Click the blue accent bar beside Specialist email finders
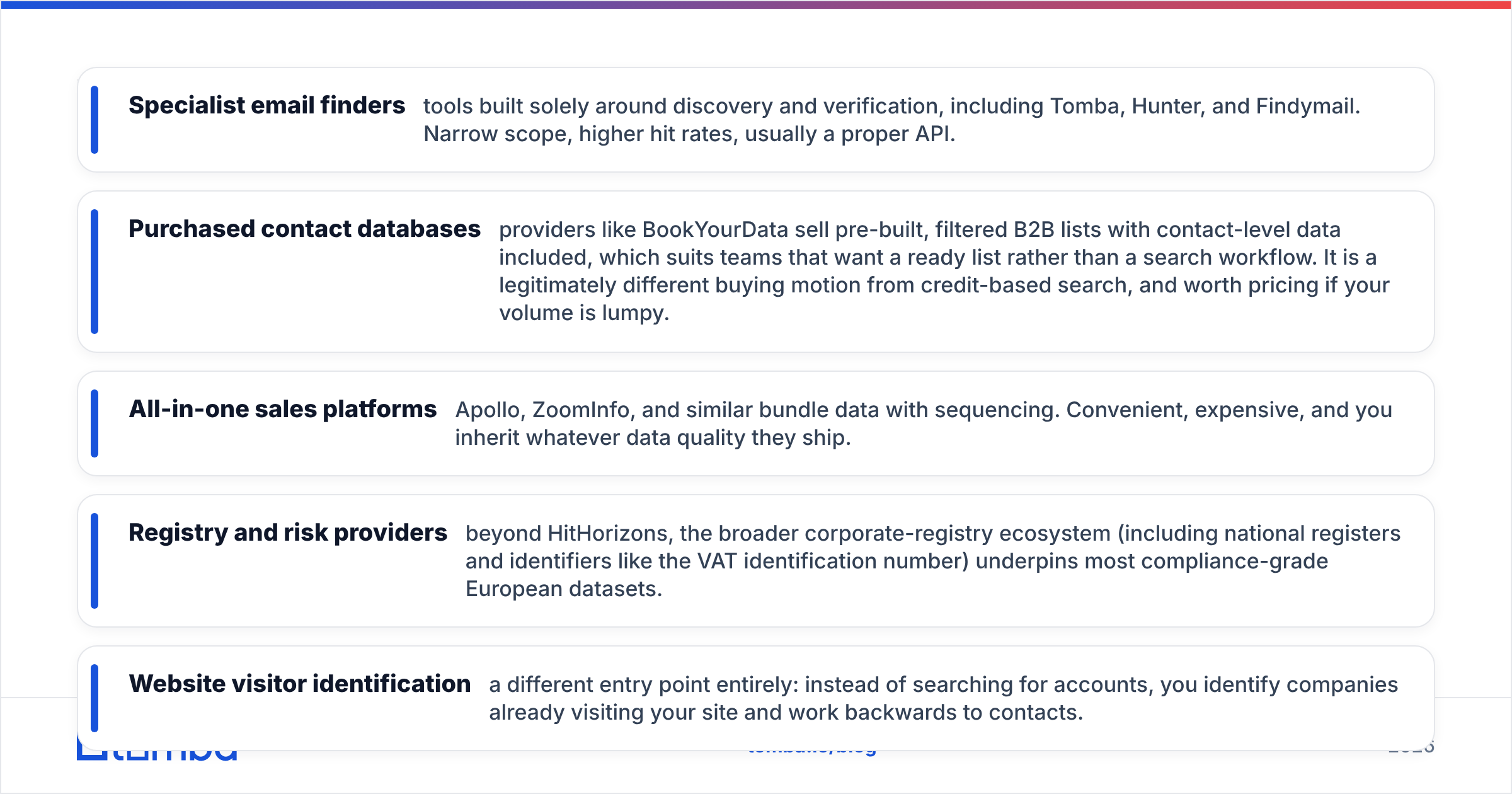Viewport: 1512px width, 794px height. click(x=94, y=120)
